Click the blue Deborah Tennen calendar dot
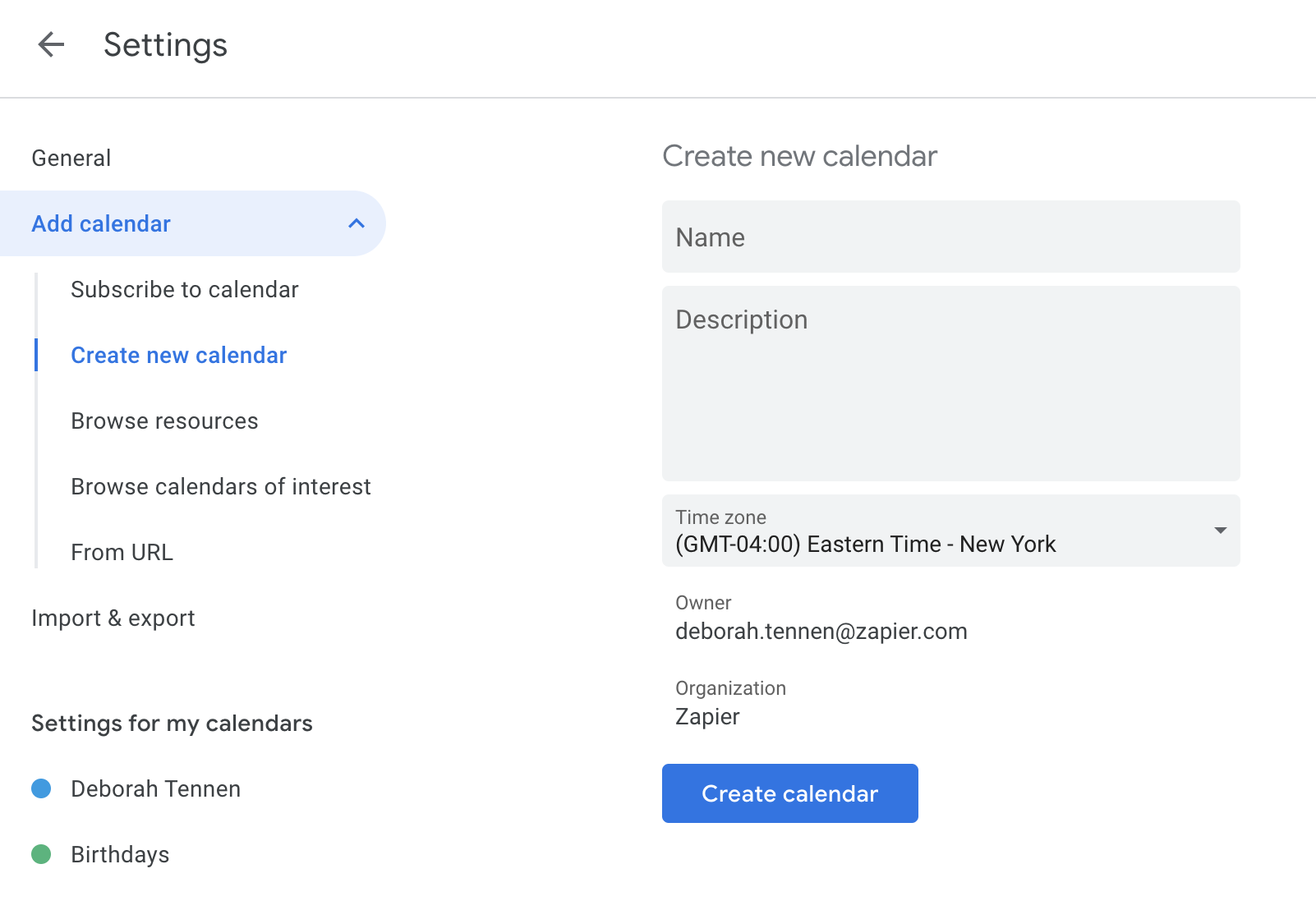This screenshot has width=1316, height=910. [41, 788]
